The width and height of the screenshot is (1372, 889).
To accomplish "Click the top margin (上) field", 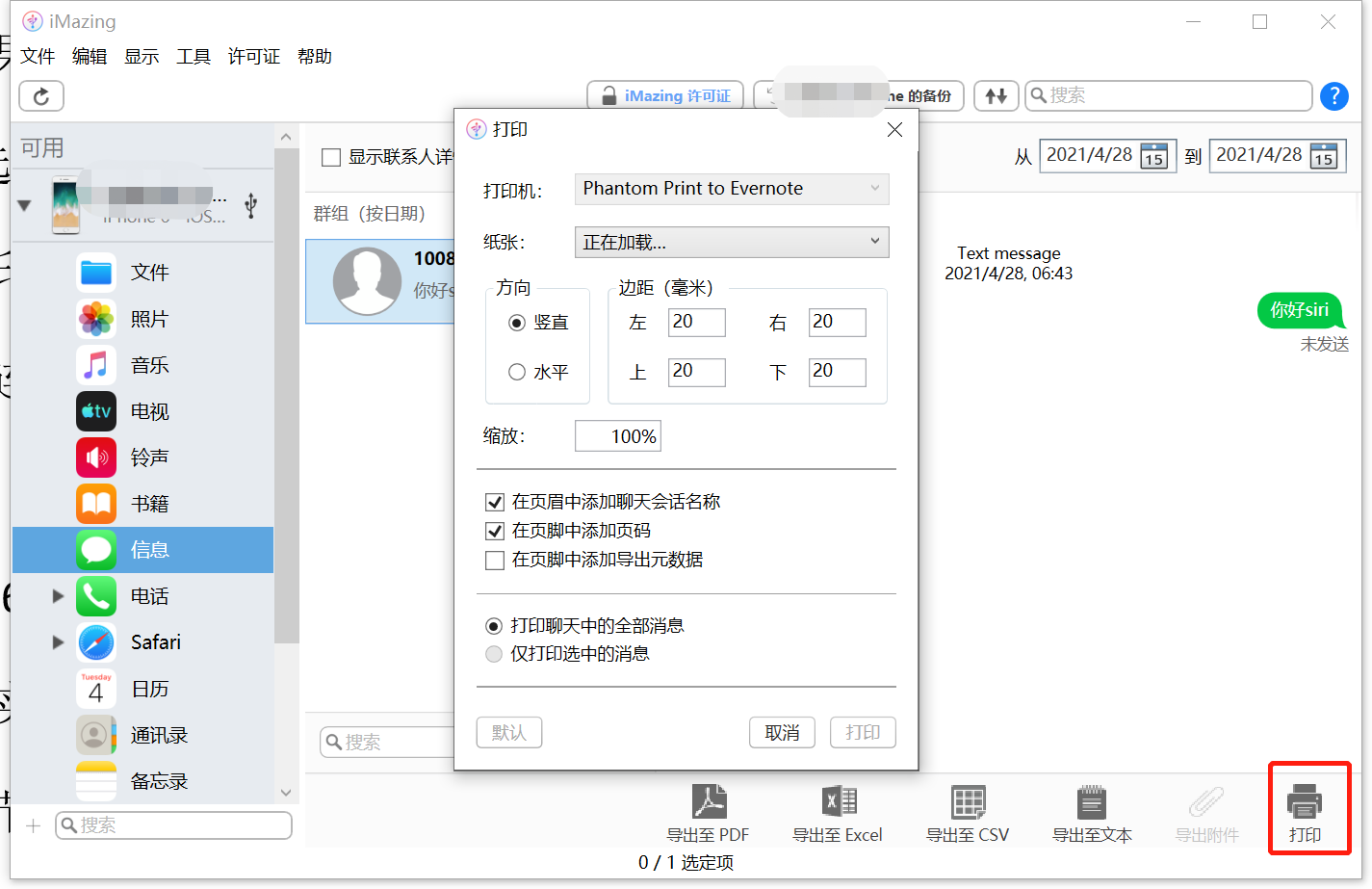I will tap(697, 372).
